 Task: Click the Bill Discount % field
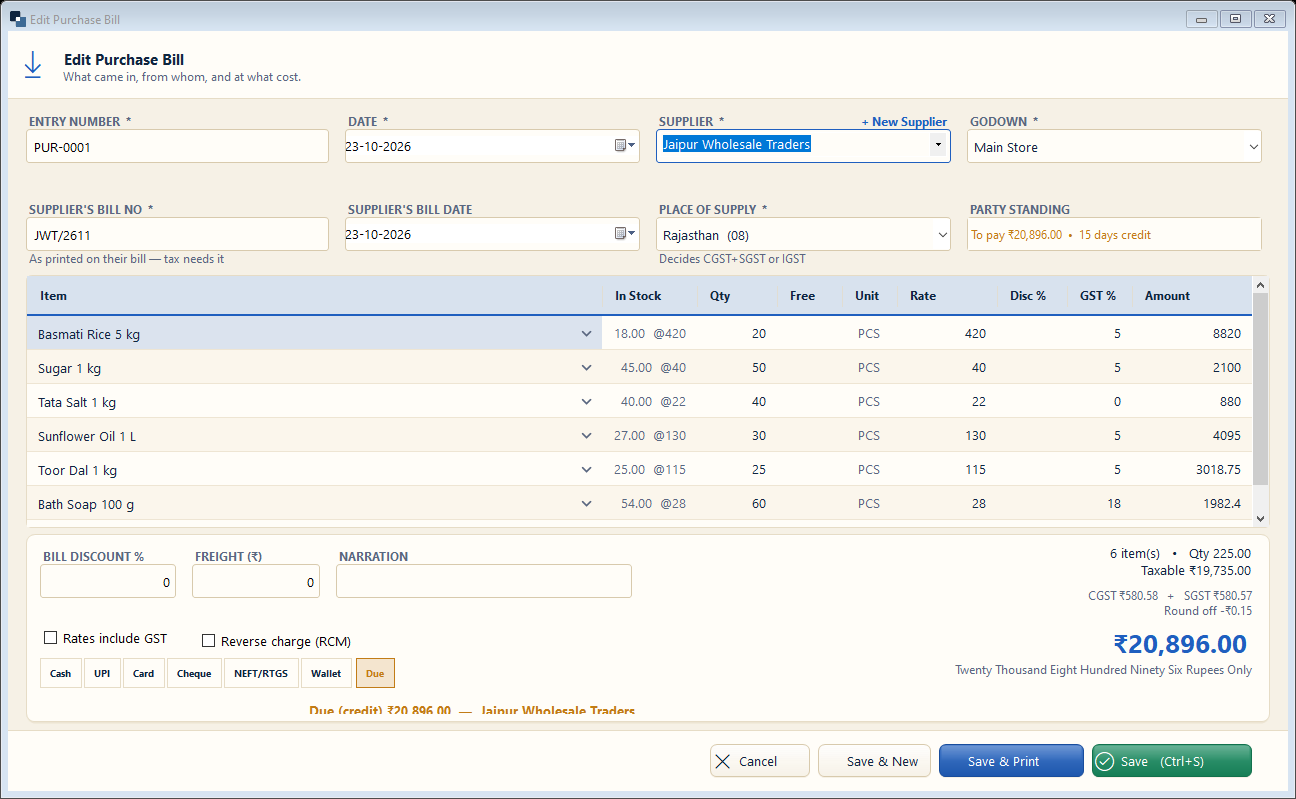tap(108, 581)
